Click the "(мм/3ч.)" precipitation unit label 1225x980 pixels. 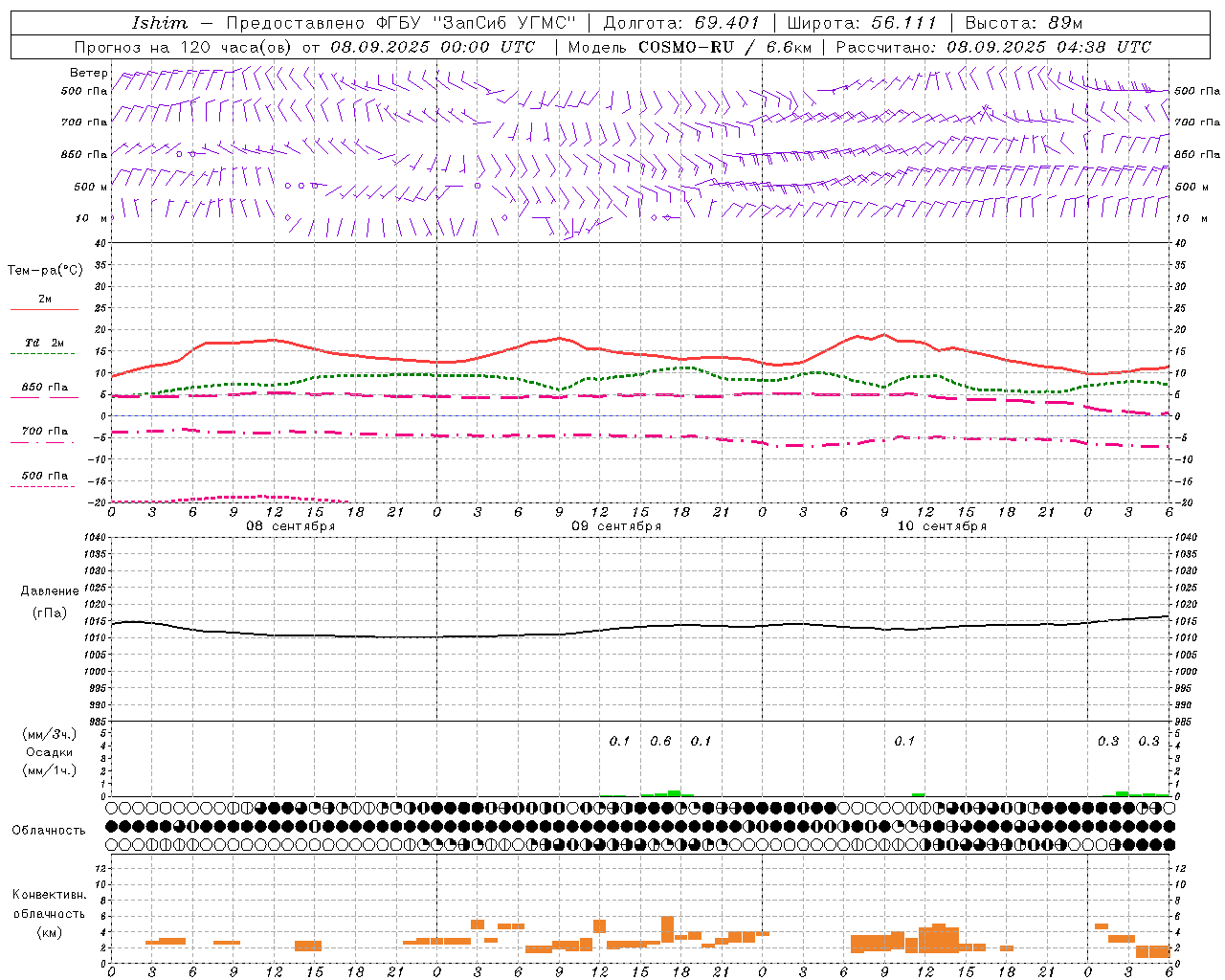pyautogui.click(x=50, y=734)
